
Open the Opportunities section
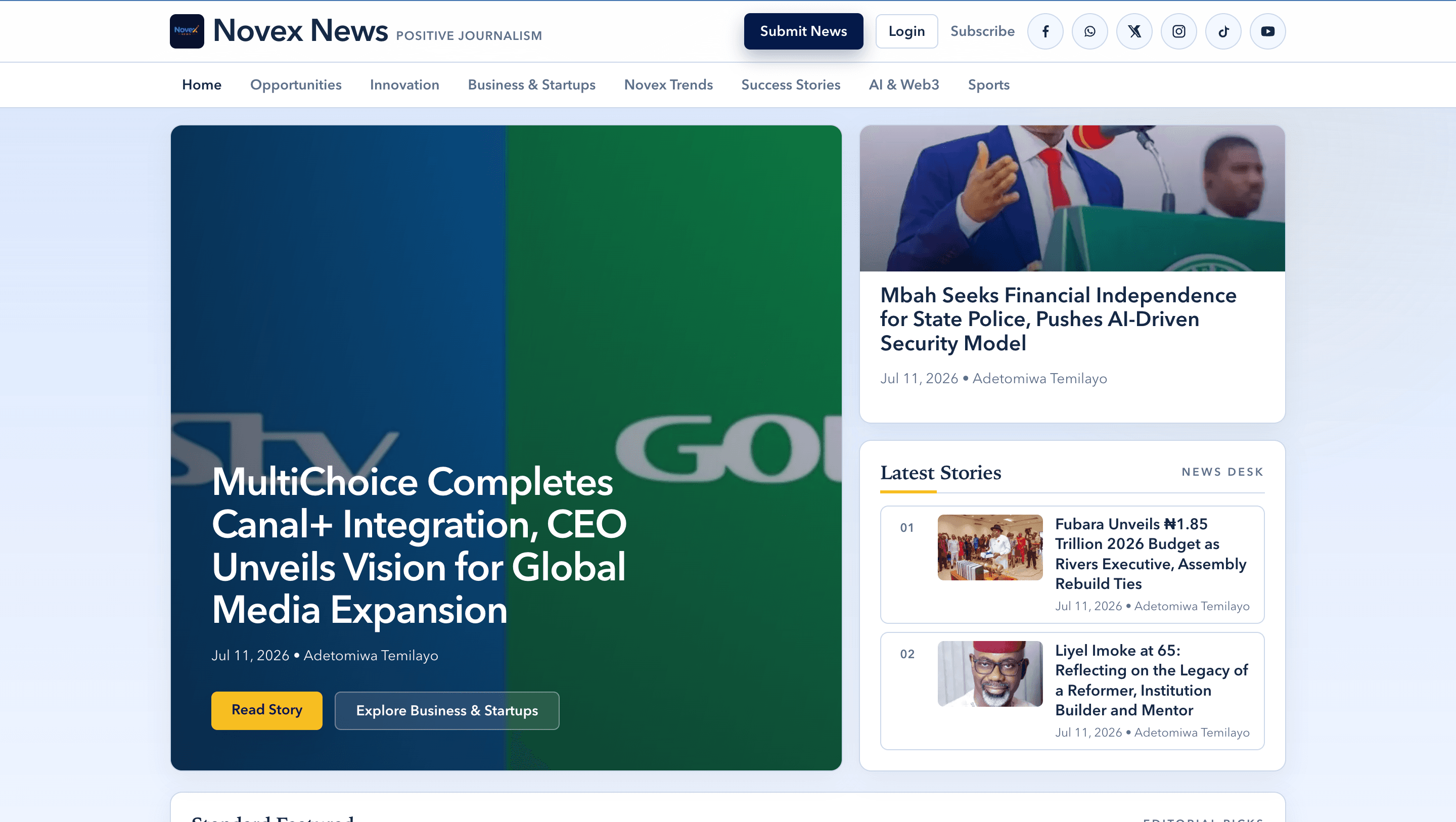(x=296, y=85)
